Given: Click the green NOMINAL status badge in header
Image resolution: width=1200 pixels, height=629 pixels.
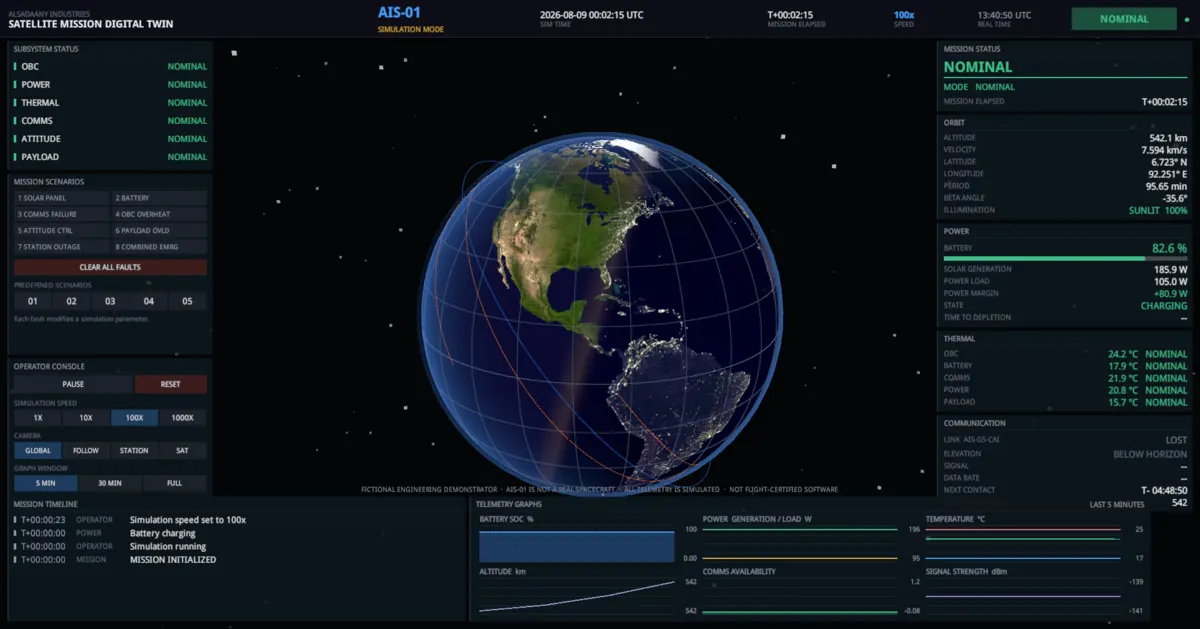Looking at the screenshot, I should (1124, 19).
